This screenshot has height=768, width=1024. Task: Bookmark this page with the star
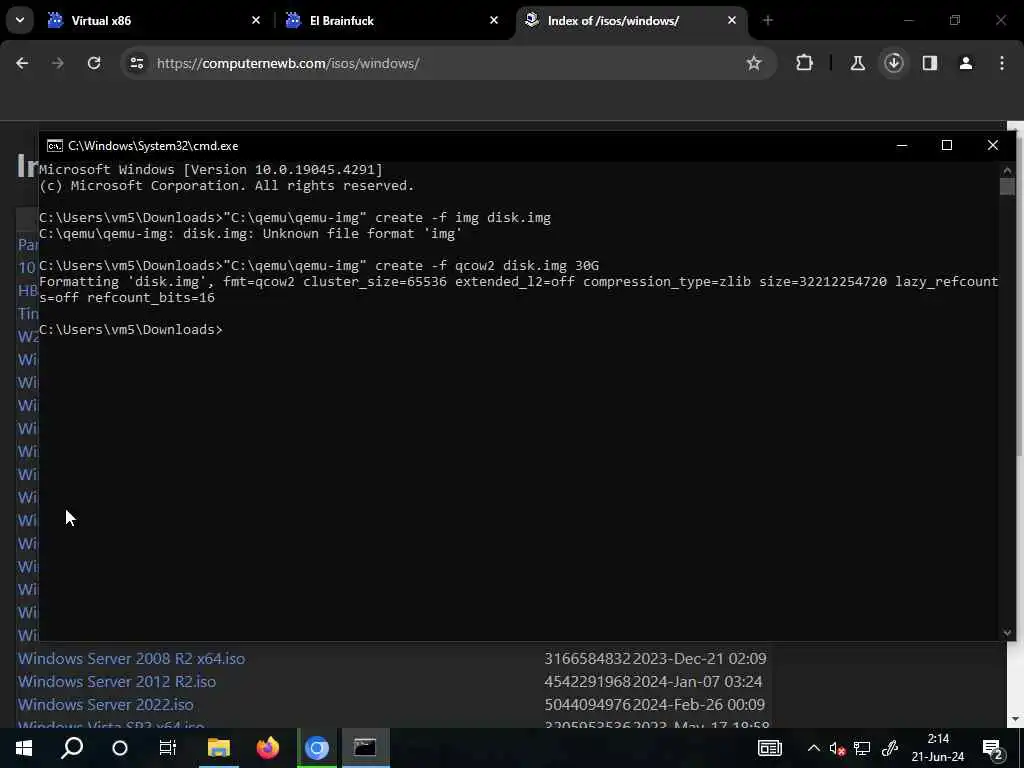pos(754,63)
